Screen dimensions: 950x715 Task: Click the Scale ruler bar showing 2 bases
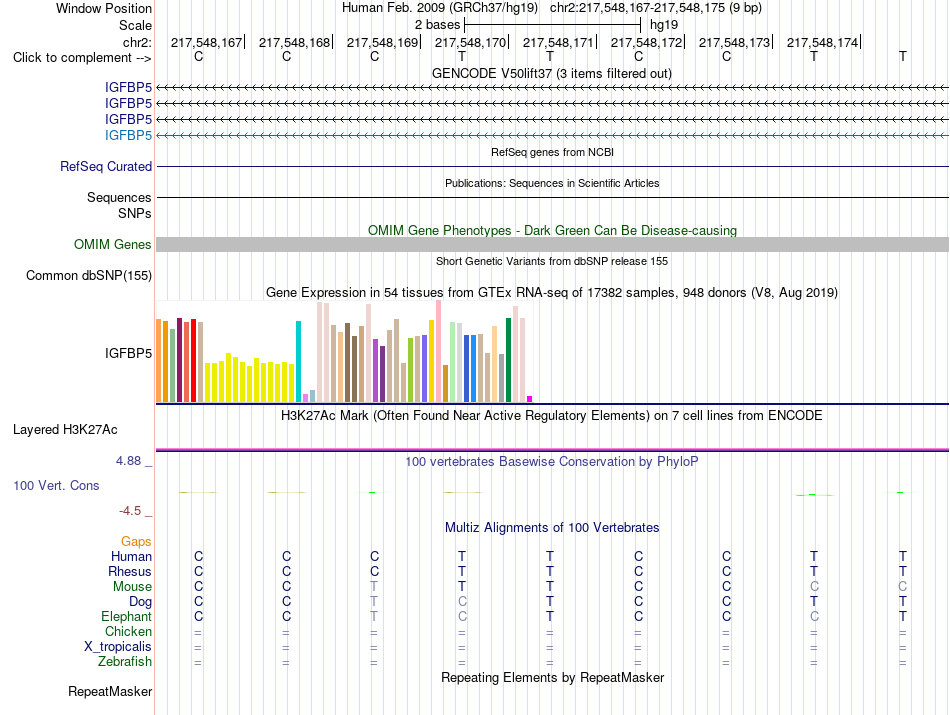tap(552, 25)
